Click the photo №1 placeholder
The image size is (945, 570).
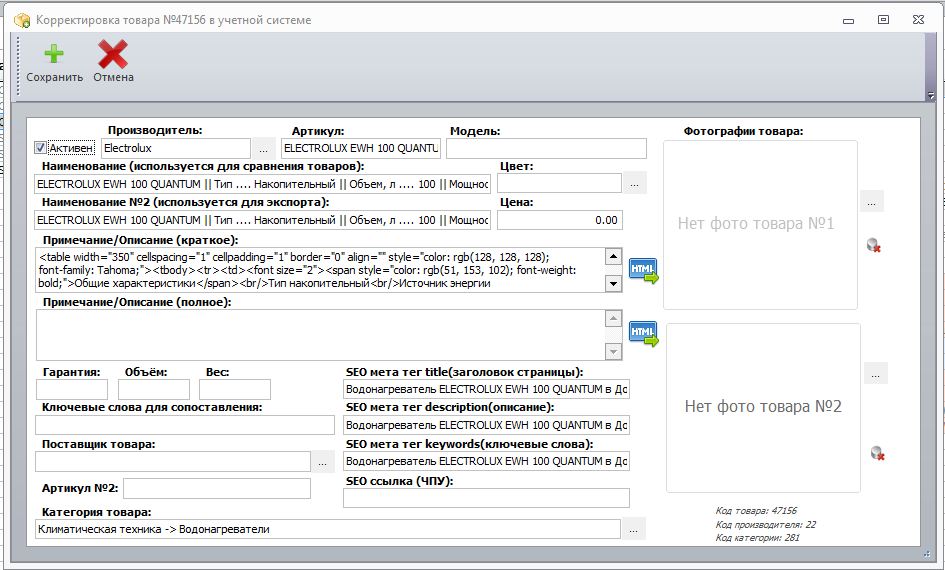coord(760,225)
